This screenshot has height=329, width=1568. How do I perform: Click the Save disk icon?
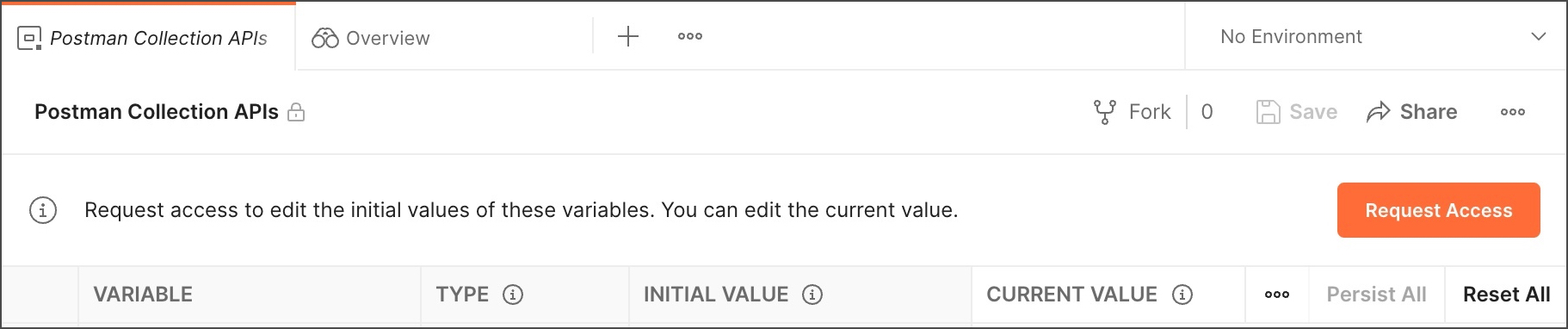1268,112
